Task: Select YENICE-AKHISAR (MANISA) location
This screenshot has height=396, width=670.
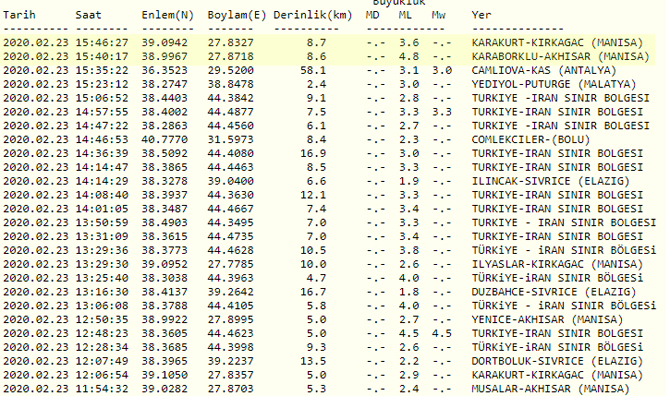Action: pos(547,320)
